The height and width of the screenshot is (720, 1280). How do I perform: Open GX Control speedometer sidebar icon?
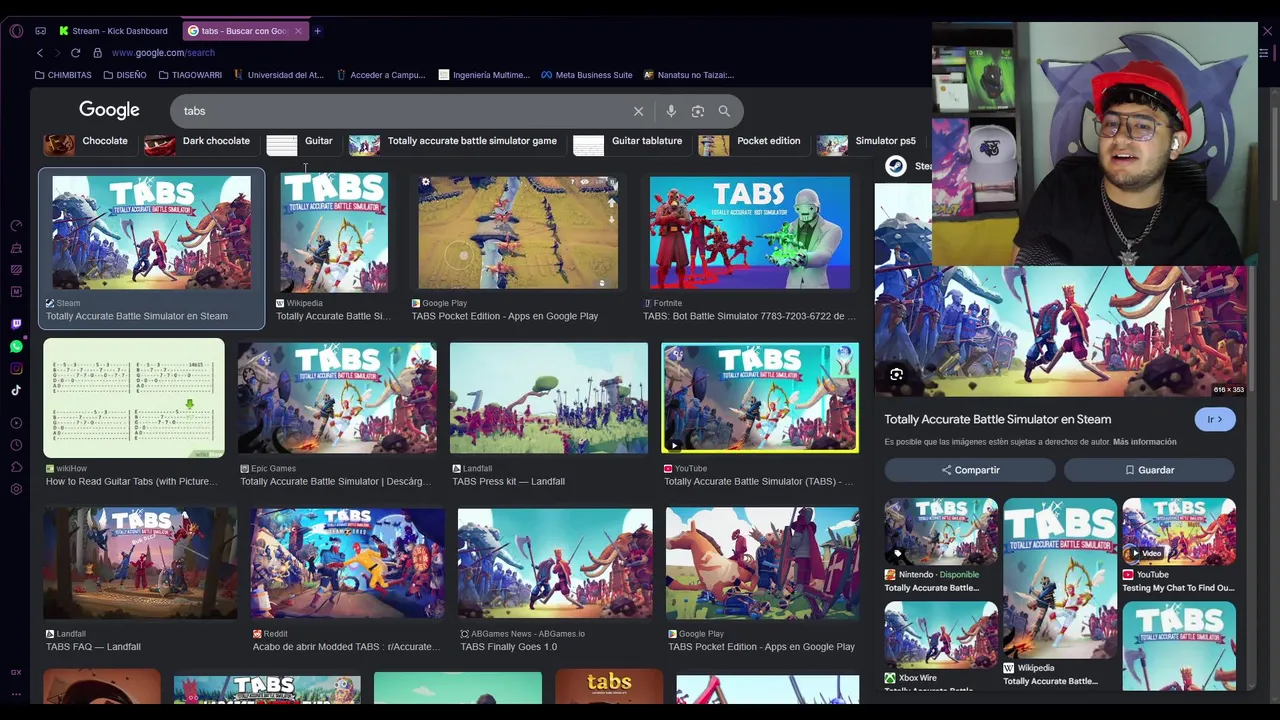pyautogui.click(x=16, y=225)
